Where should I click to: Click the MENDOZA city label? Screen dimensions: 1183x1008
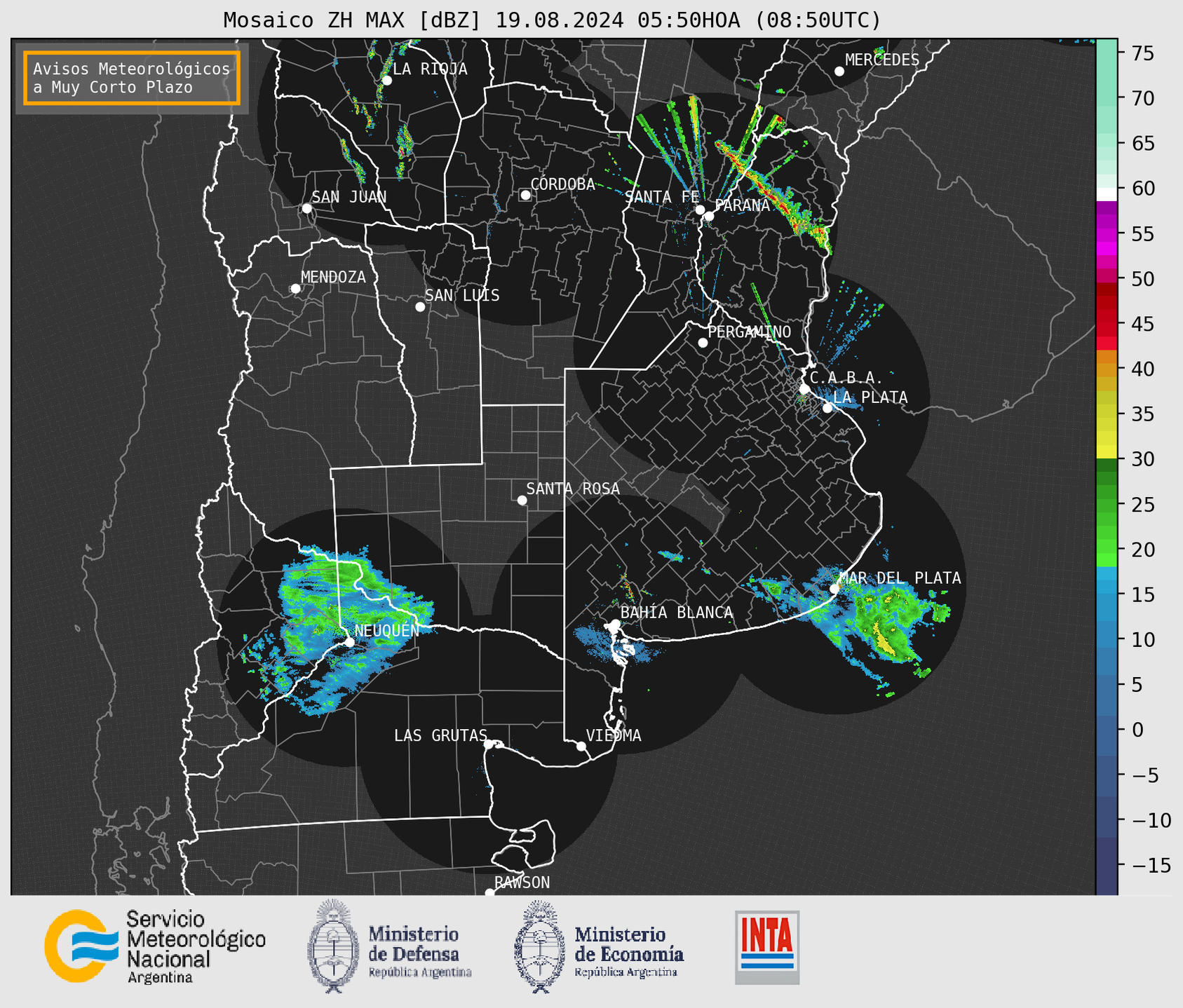333,278
